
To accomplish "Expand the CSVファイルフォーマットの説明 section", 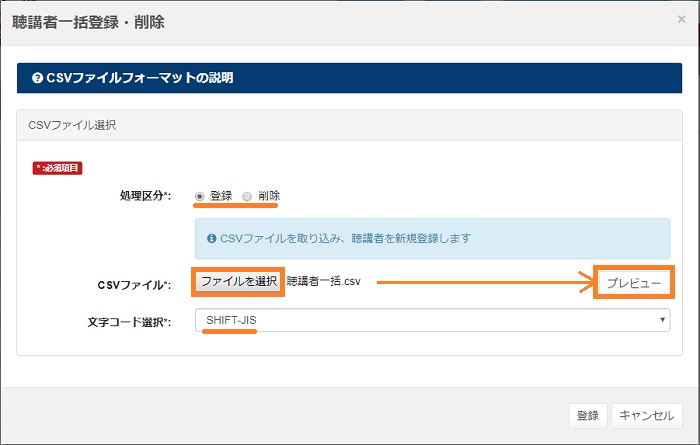I will 140,78.
